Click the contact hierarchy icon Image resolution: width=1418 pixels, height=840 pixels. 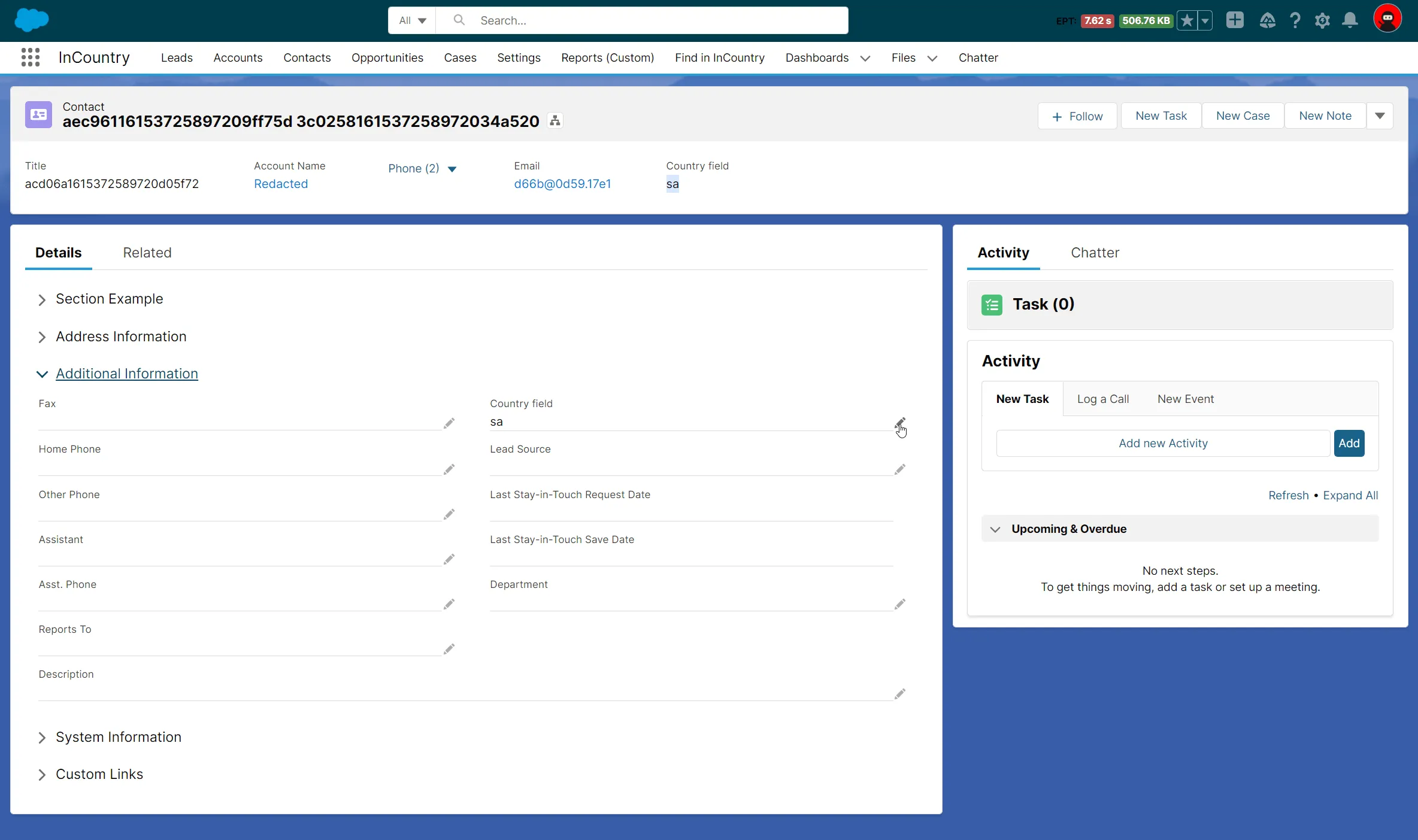coord(555,121)
